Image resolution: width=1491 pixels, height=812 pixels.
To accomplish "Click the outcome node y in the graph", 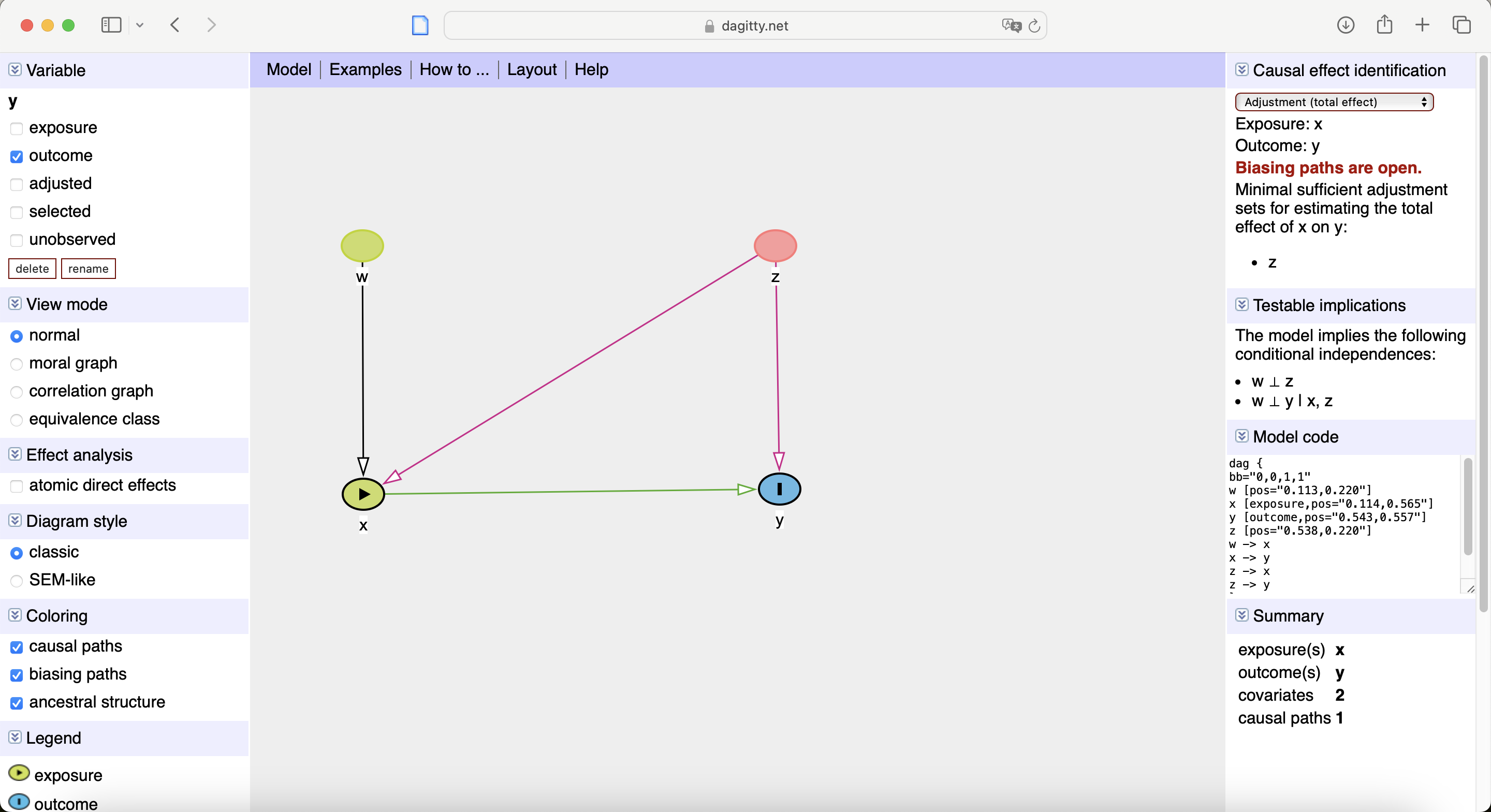I will tap(779, 489).
